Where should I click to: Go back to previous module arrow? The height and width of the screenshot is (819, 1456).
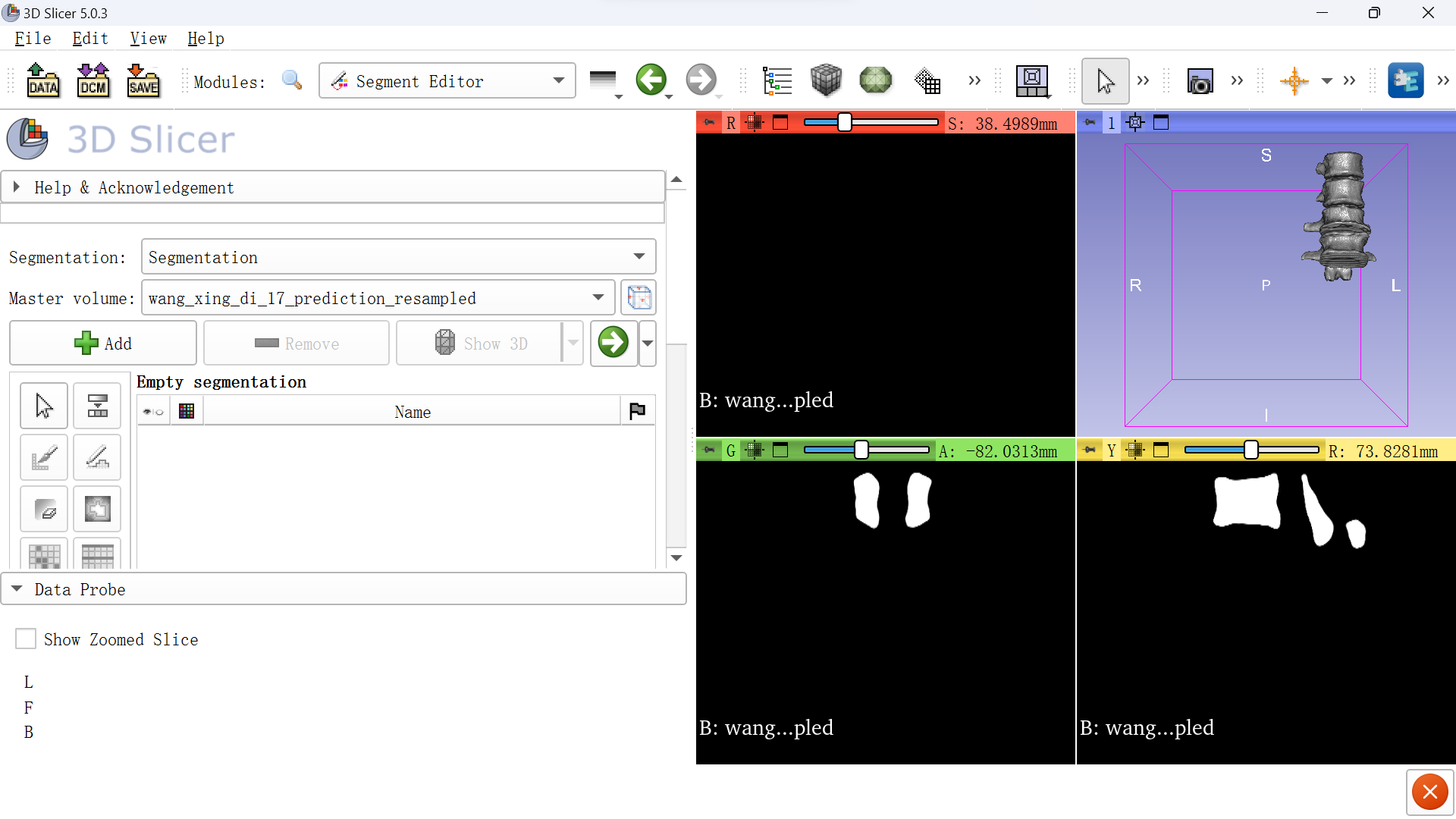[651, 80]
